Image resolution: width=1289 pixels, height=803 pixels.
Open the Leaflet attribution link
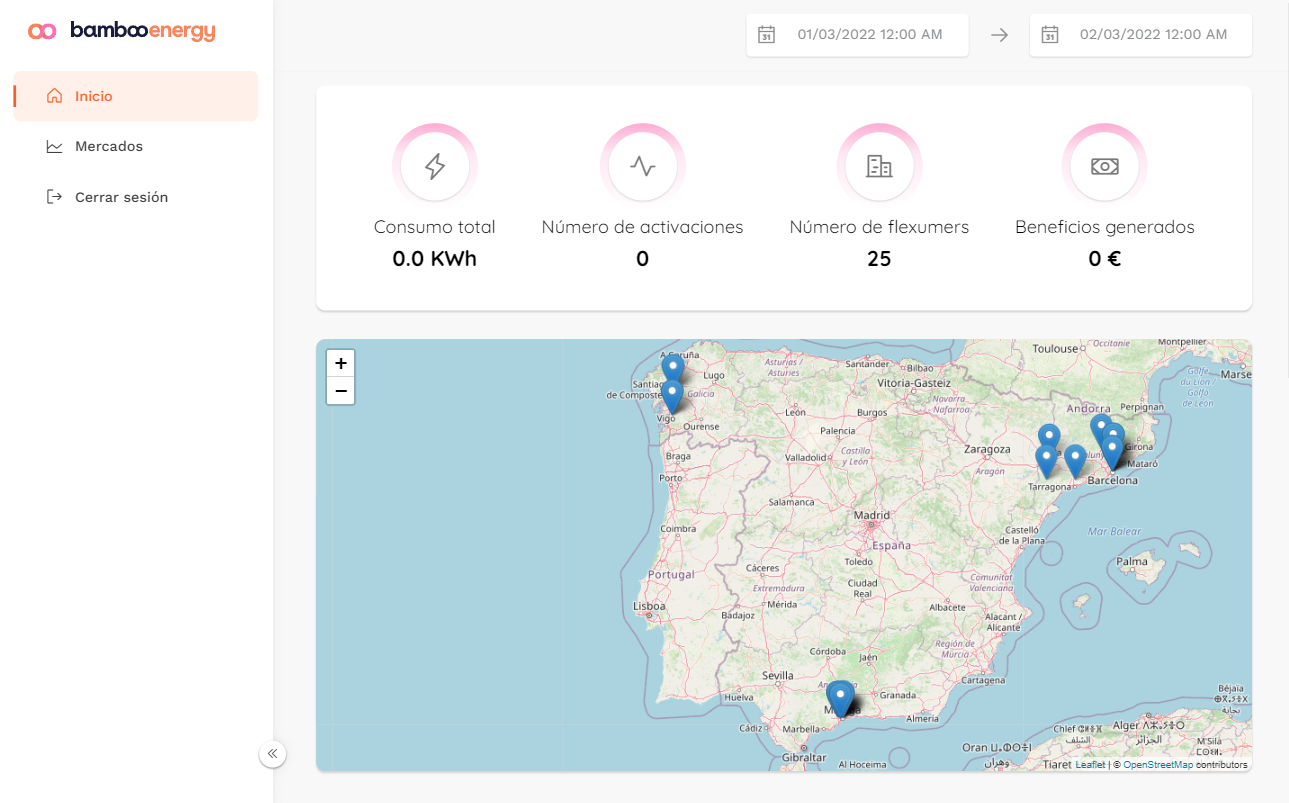pyautogui.click(x=1090, y=765)
